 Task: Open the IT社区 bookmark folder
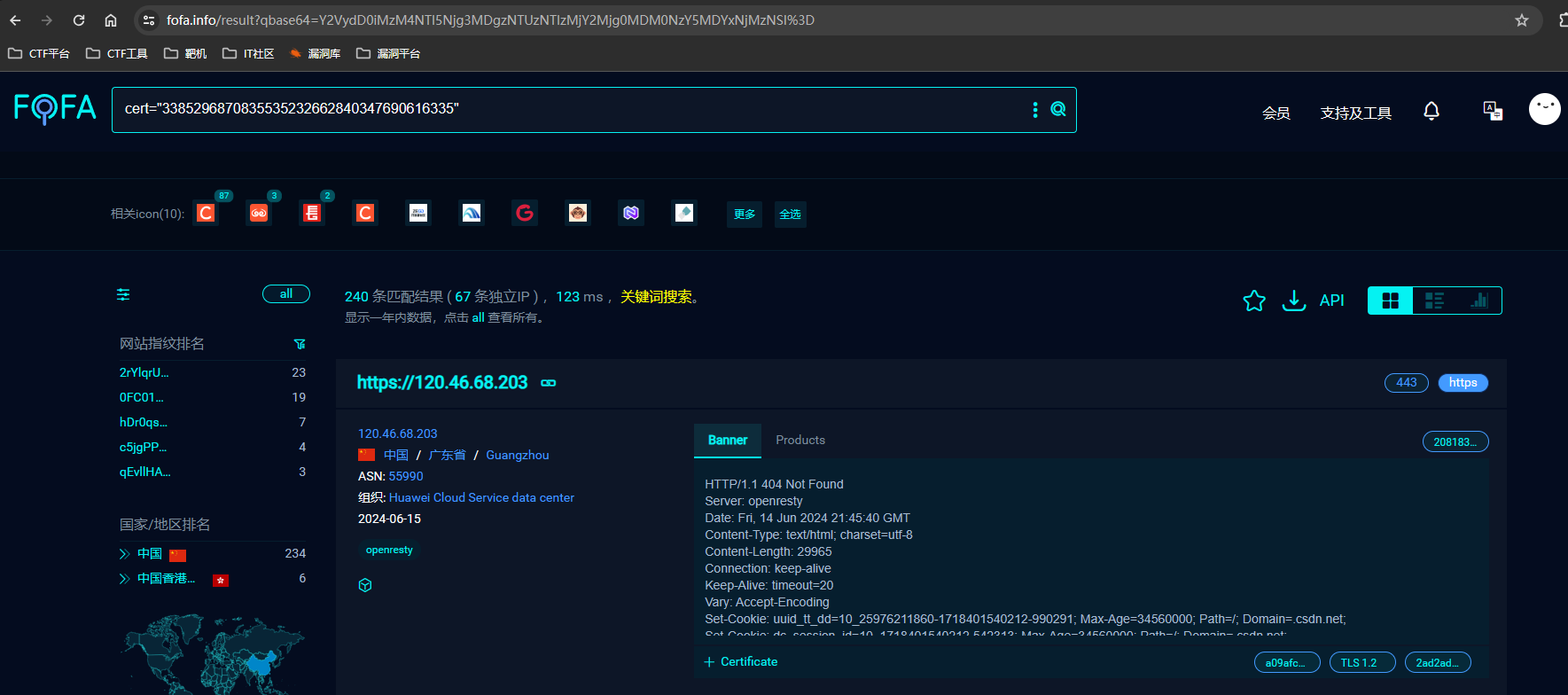248,53
